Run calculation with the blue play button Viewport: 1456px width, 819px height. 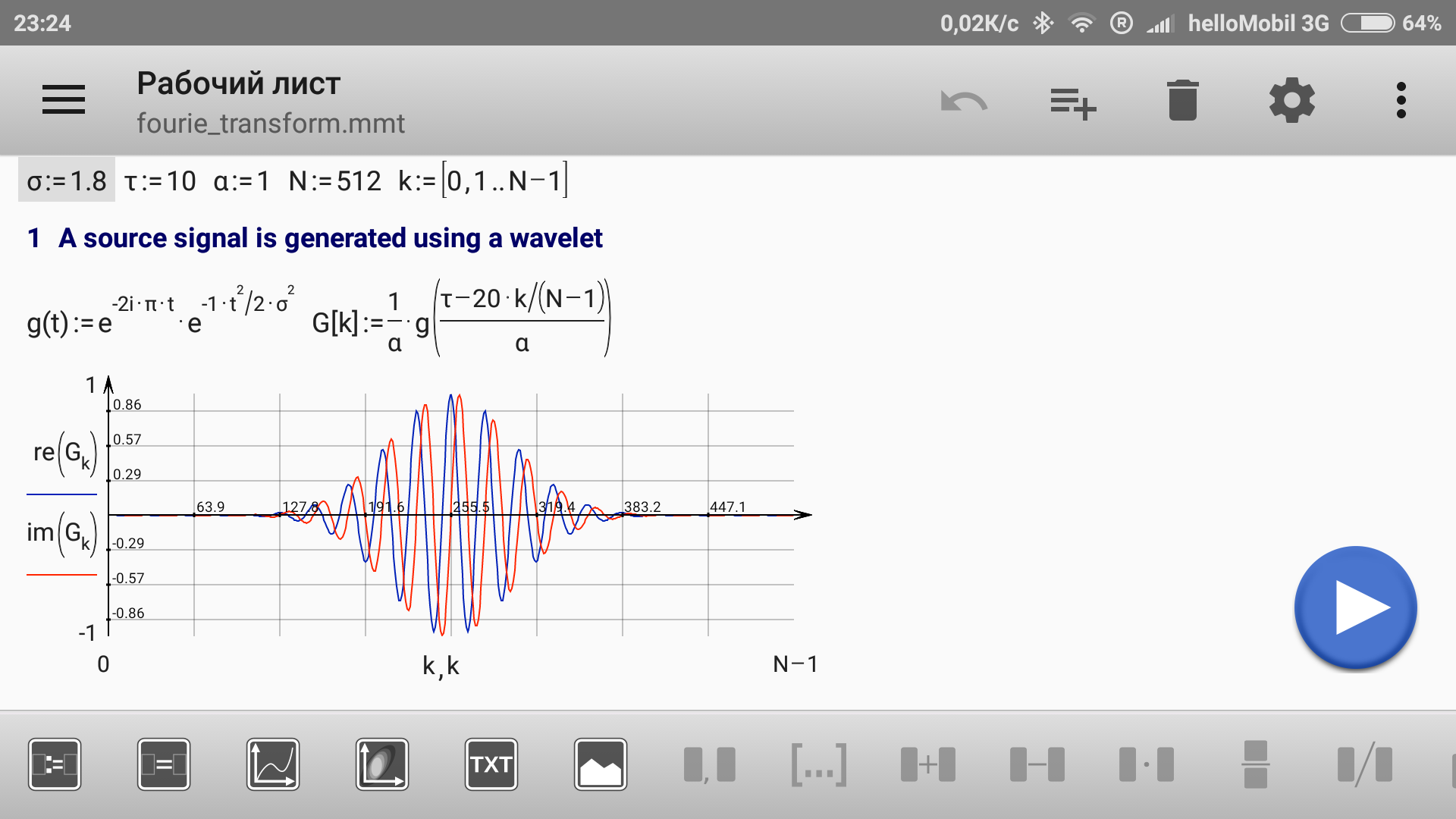(1355, 607)
